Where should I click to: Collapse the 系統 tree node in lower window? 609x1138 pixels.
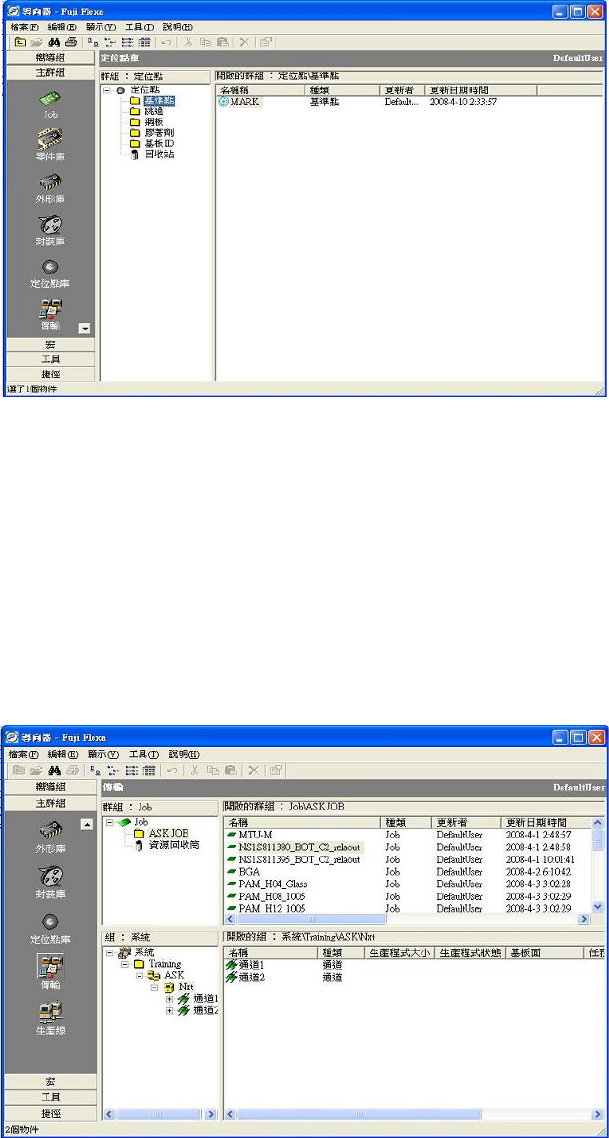point(109,951)
